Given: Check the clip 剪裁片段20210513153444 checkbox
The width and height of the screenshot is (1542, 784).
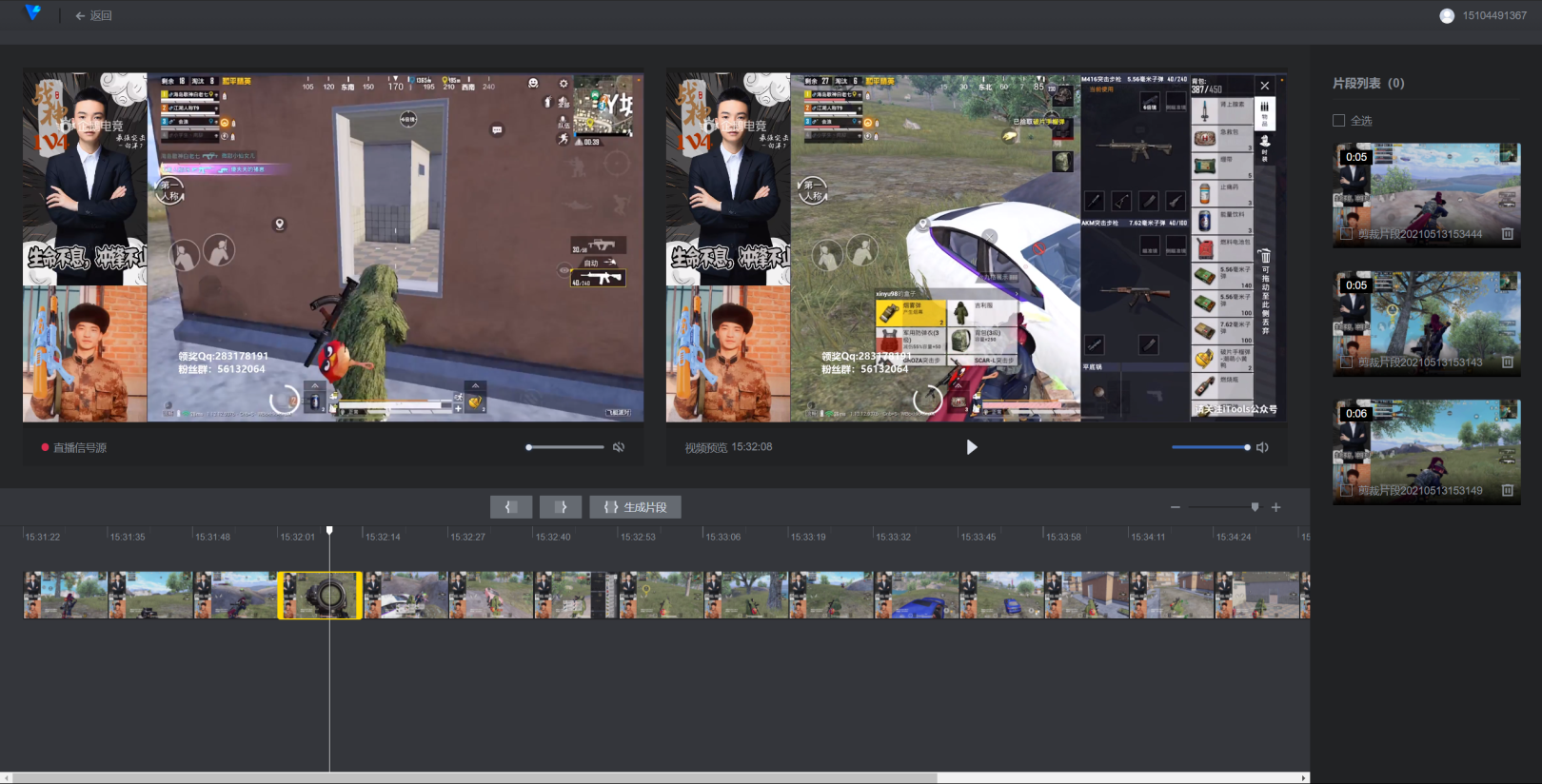Looking at the screenshot, I should [1346, 233].
